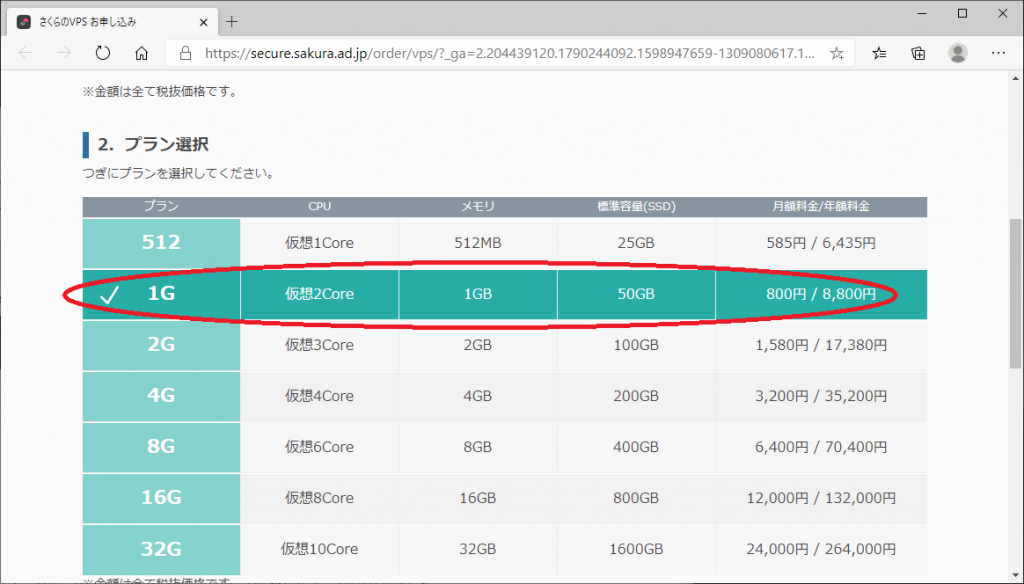Close the さくらのVPS お申し込み tab

[x=202, y=21]
